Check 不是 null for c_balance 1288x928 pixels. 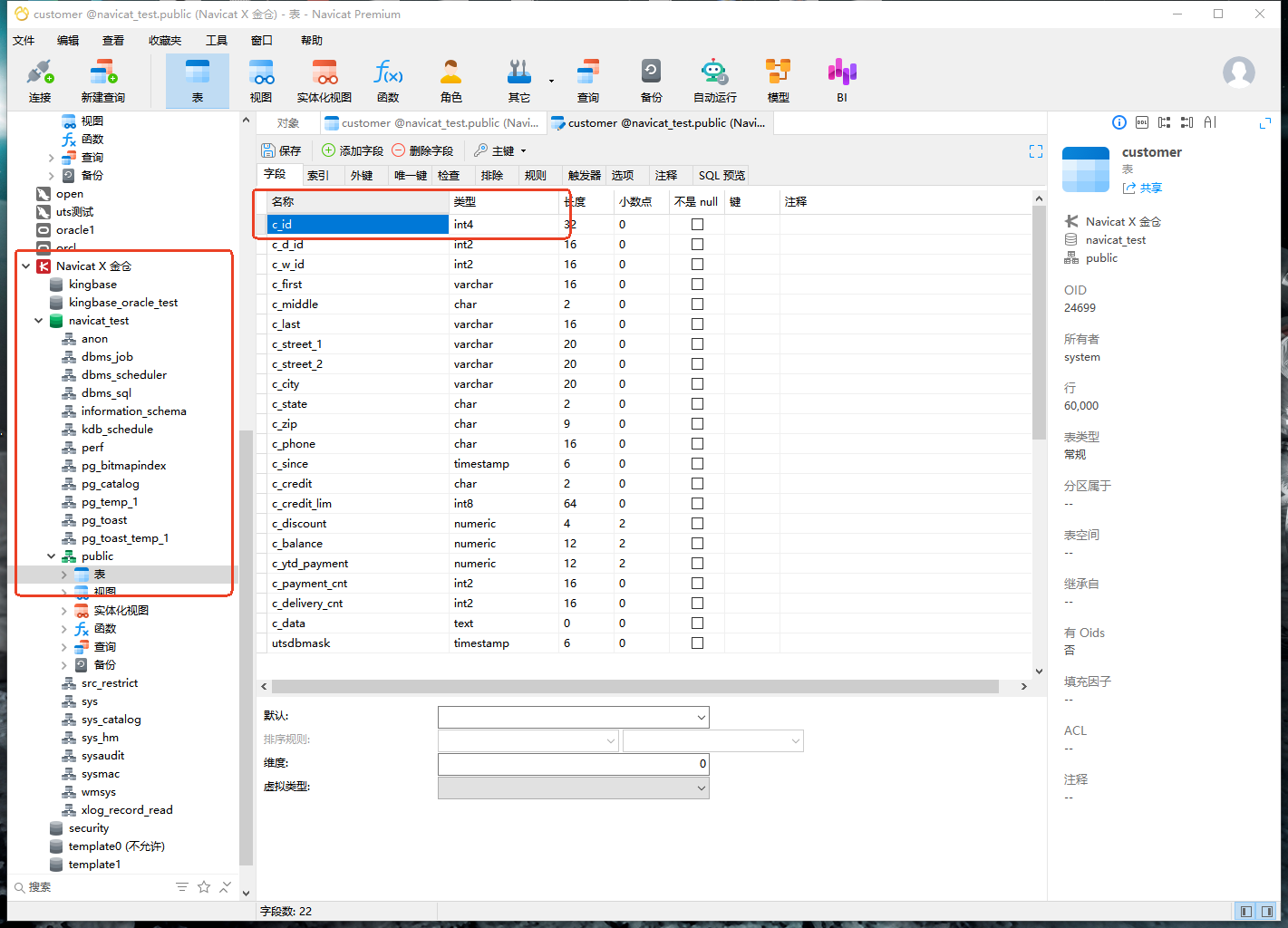click(x=697, y=543)
